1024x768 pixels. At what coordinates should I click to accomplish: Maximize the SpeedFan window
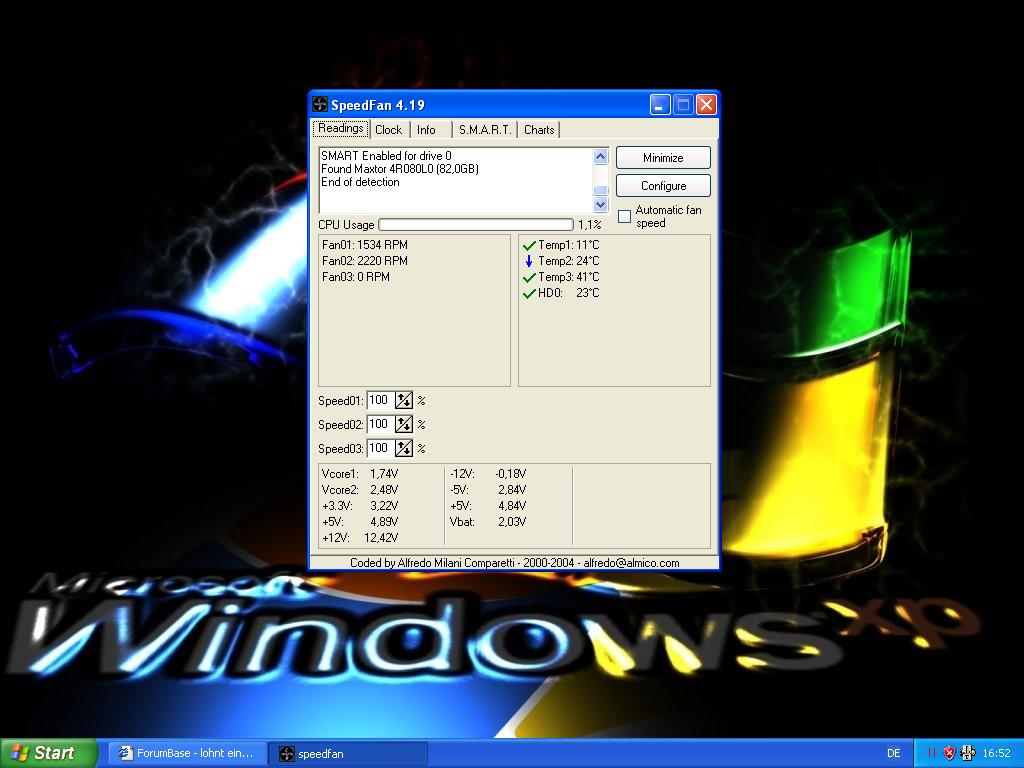click(683, 104)
